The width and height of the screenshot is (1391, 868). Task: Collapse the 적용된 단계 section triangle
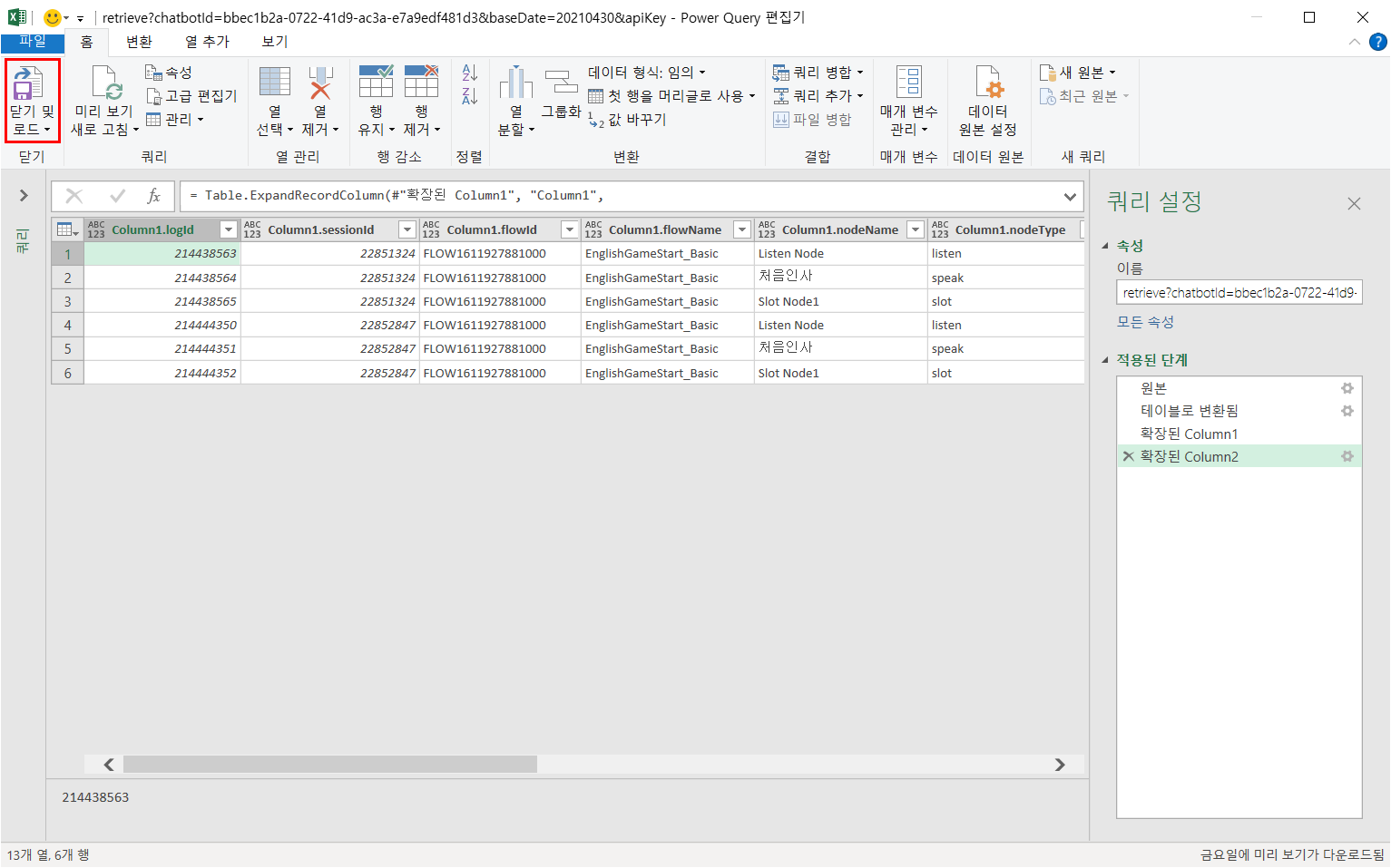(x=1105, y=360)
